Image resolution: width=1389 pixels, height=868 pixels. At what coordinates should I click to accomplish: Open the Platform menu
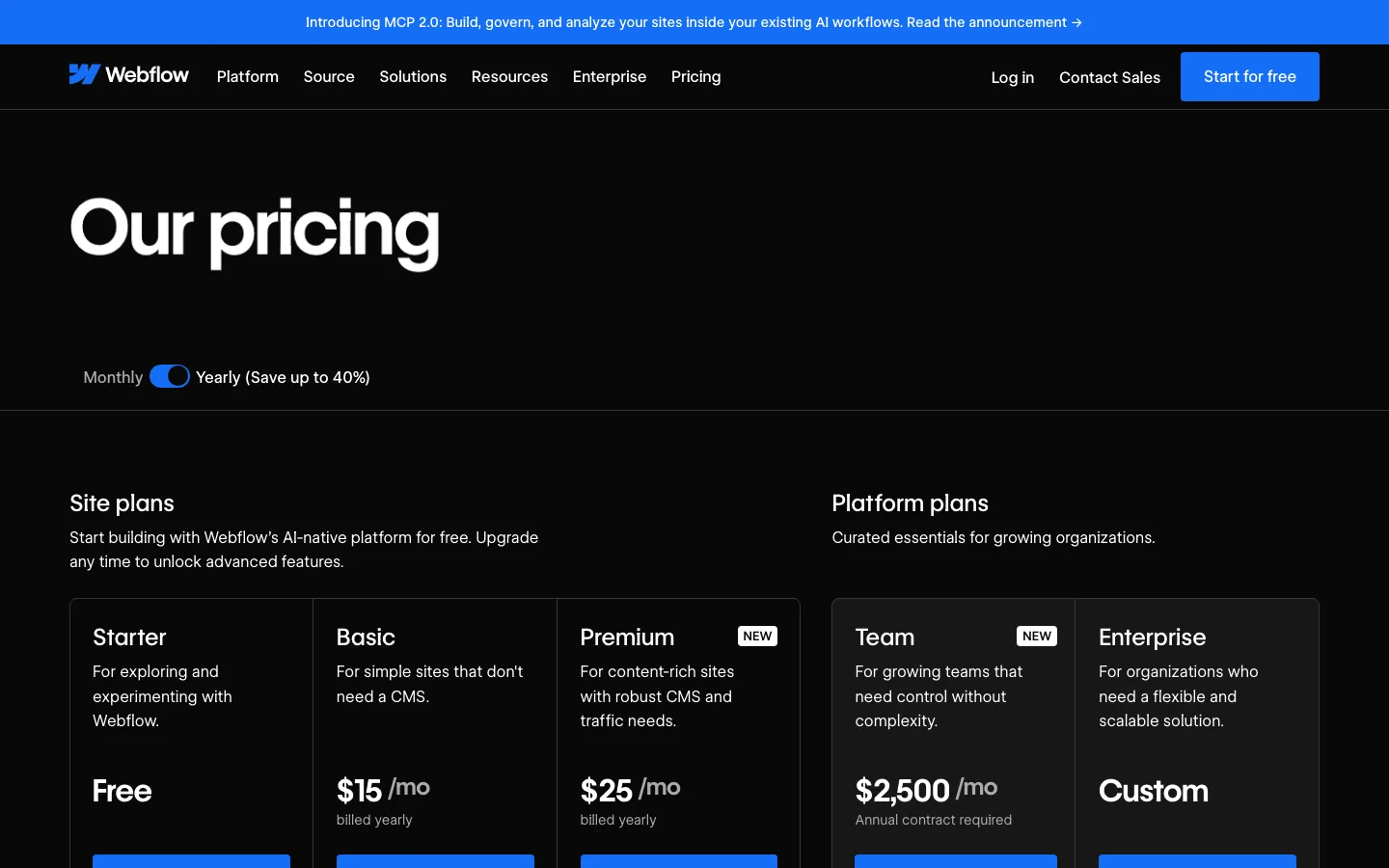point(248,76)
